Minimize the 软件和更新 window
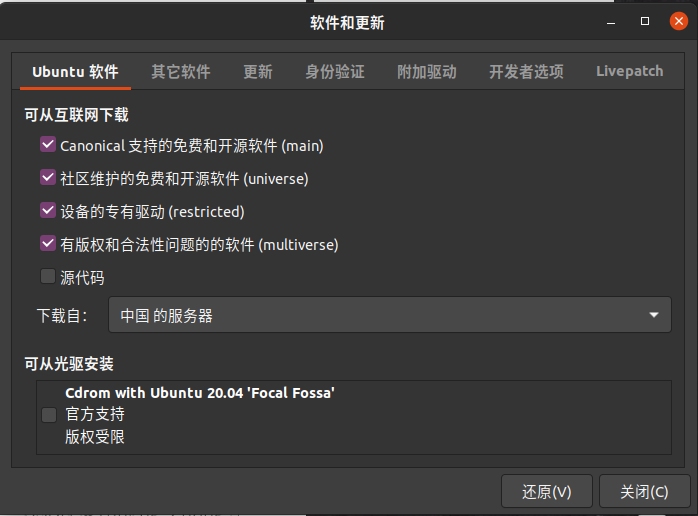Viewport: 698px width, 516px height. click(x=611, y=22)
